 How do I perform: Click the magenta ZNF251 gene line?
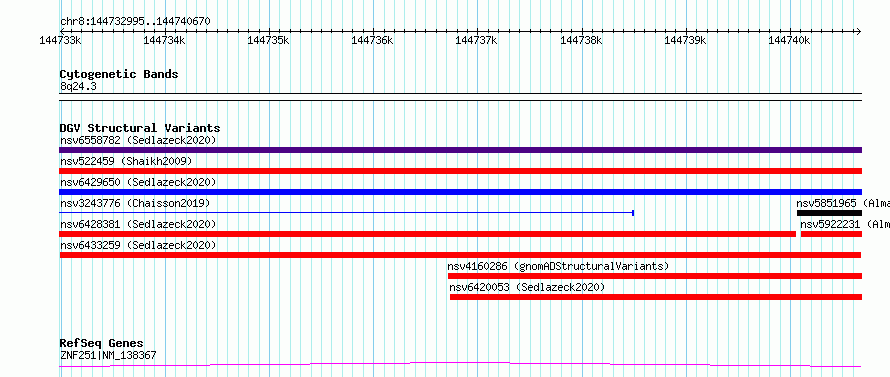pos(460,365)
